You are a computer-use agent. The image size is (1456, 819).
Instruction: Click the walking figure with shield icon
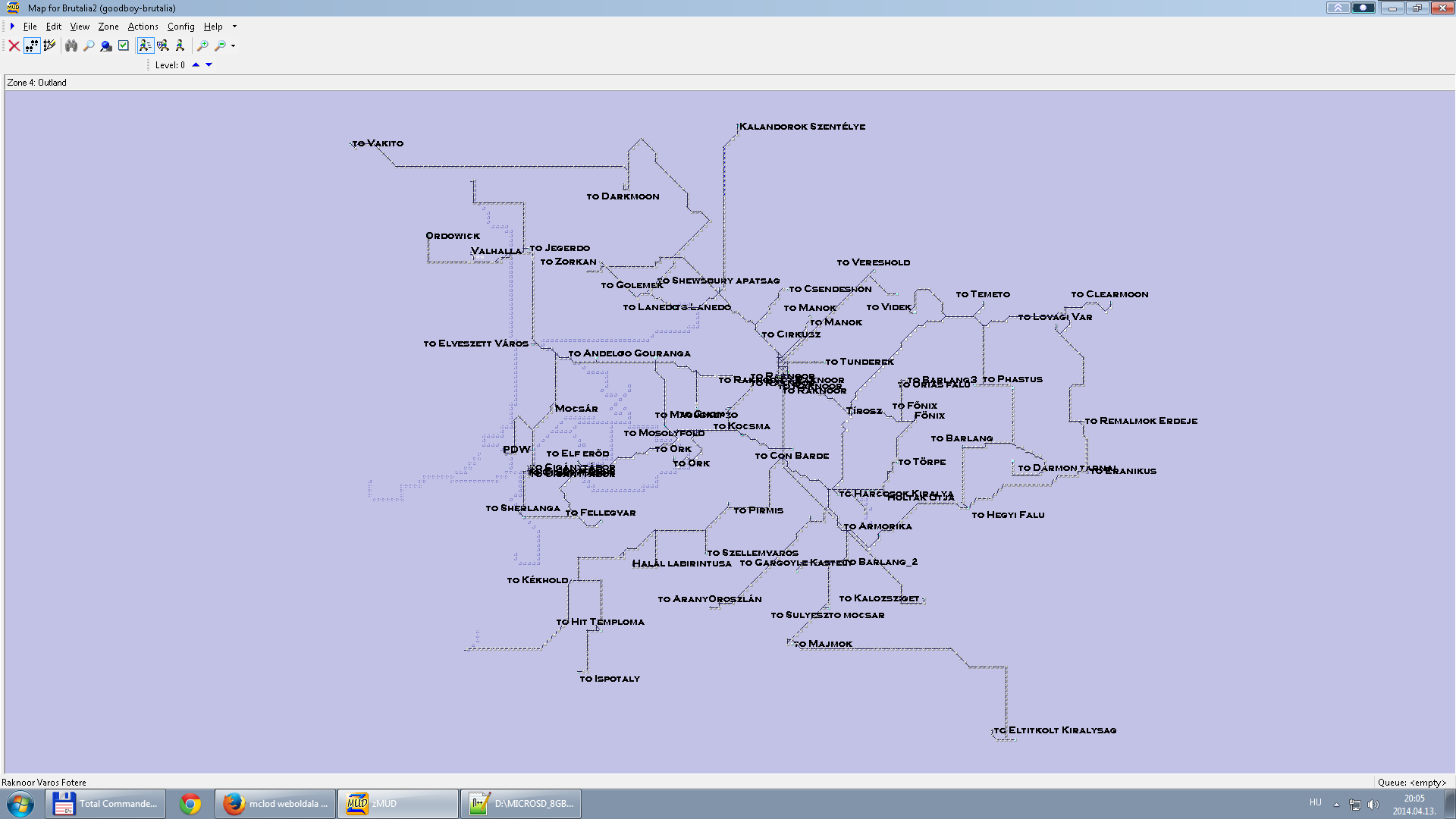click(162, 45)
